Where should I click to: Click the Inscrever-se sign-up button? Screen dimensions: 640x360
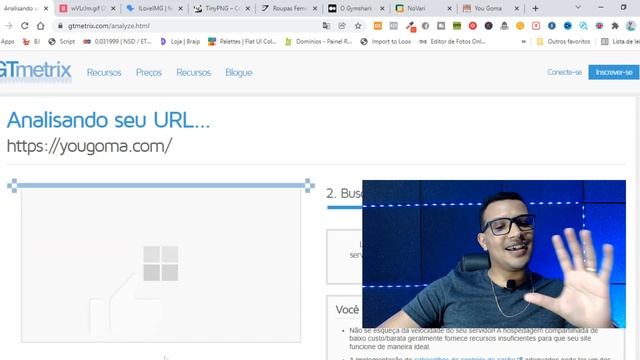(x=614, y=72)
